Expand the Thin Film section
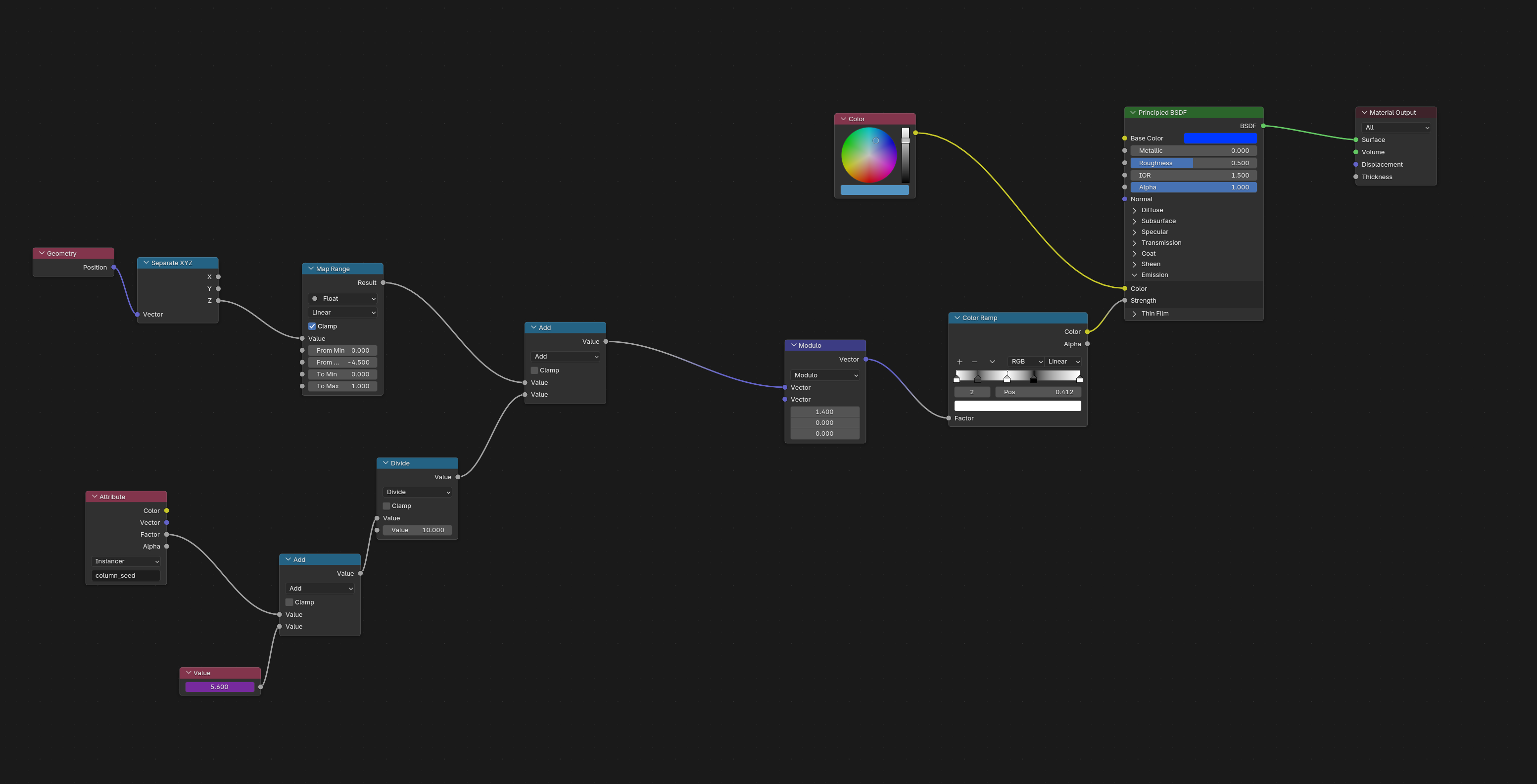This screenshot has width=1537, height=784. coord(1134,314)
